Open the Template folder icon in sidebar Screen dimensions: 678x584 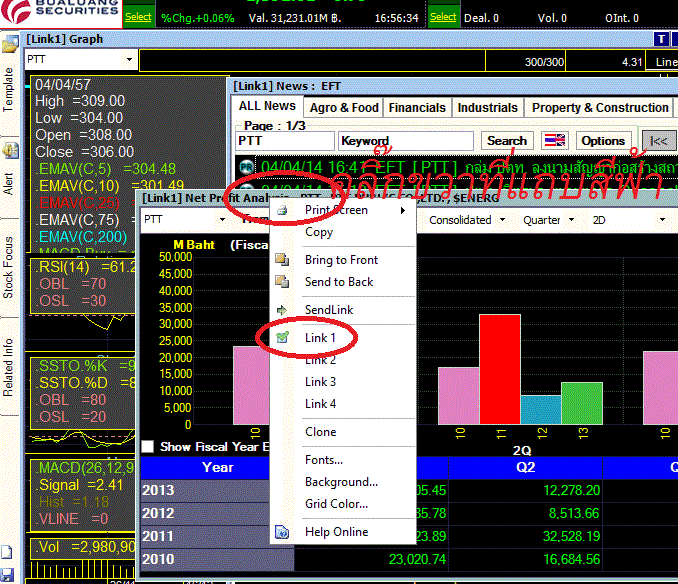pos(10,45)
